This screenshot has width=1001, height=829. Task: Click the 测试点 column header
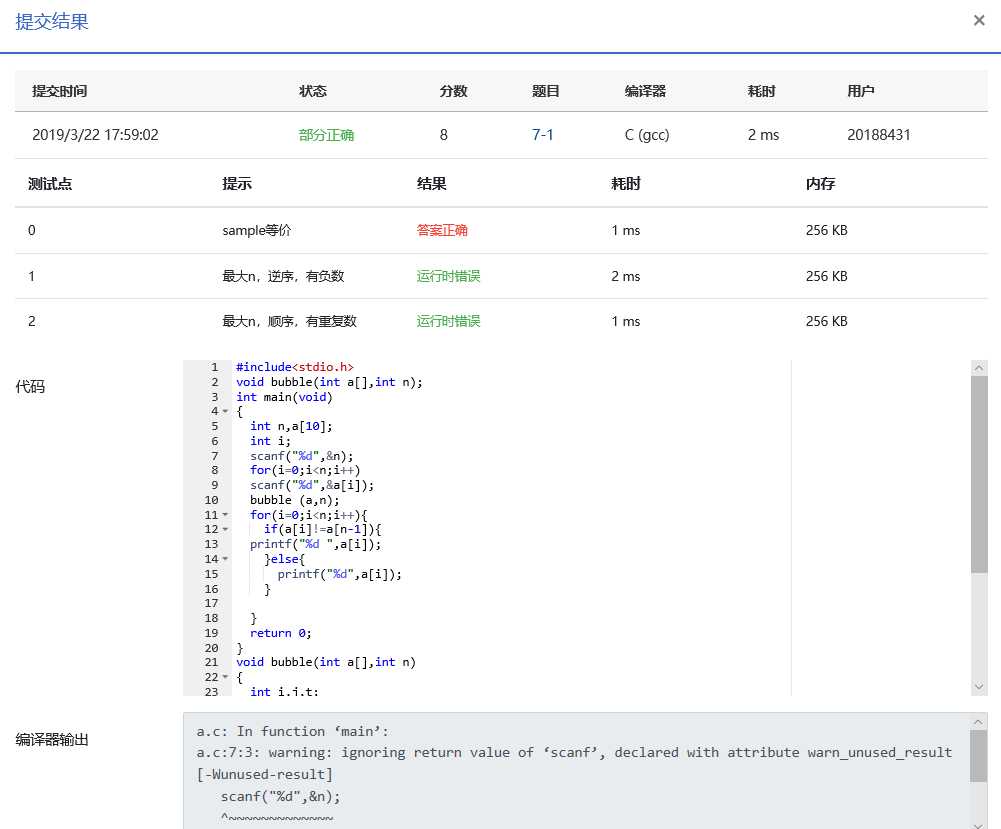pos(50,184)
